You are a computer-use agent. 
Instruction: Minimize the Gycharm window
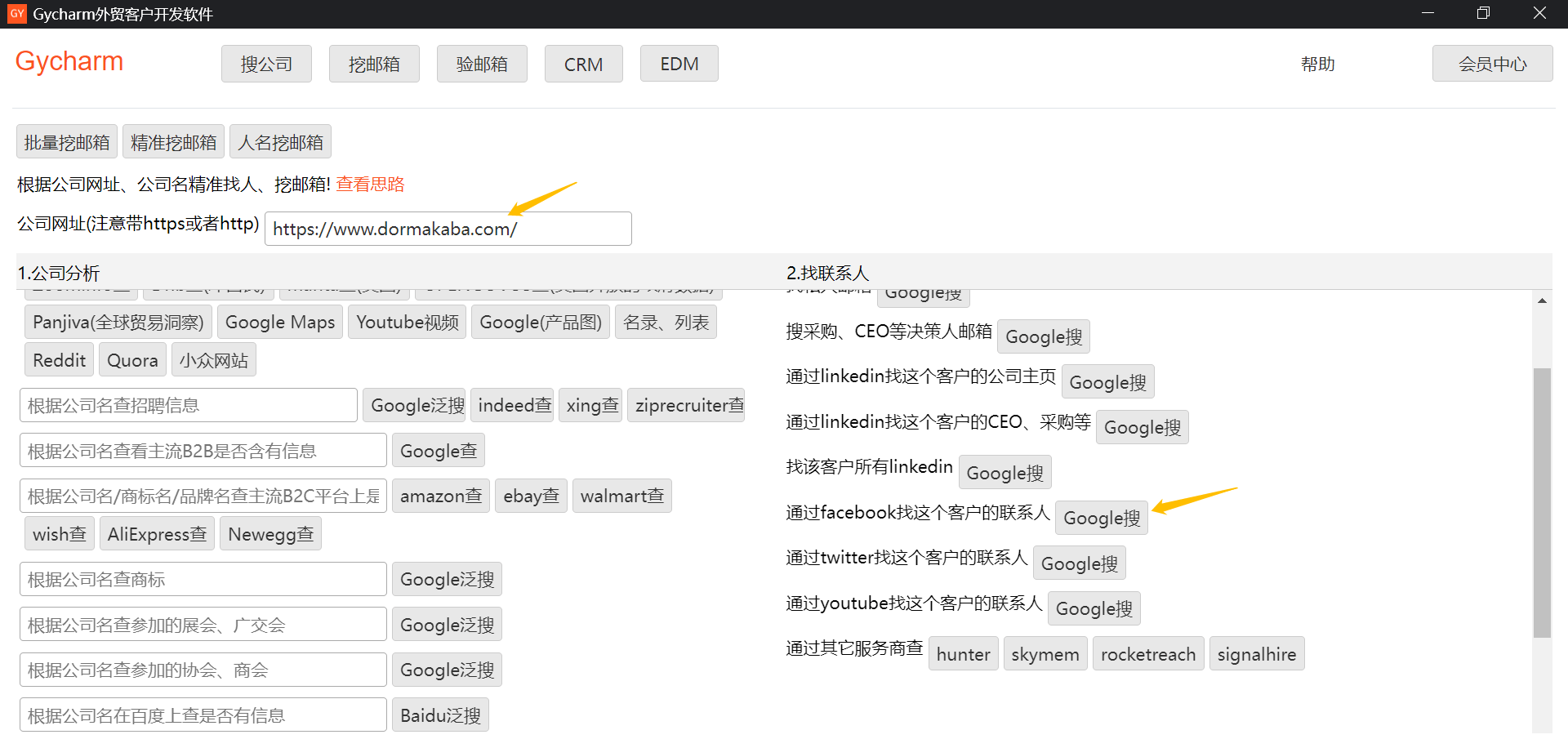click(x=1428, y=13)
